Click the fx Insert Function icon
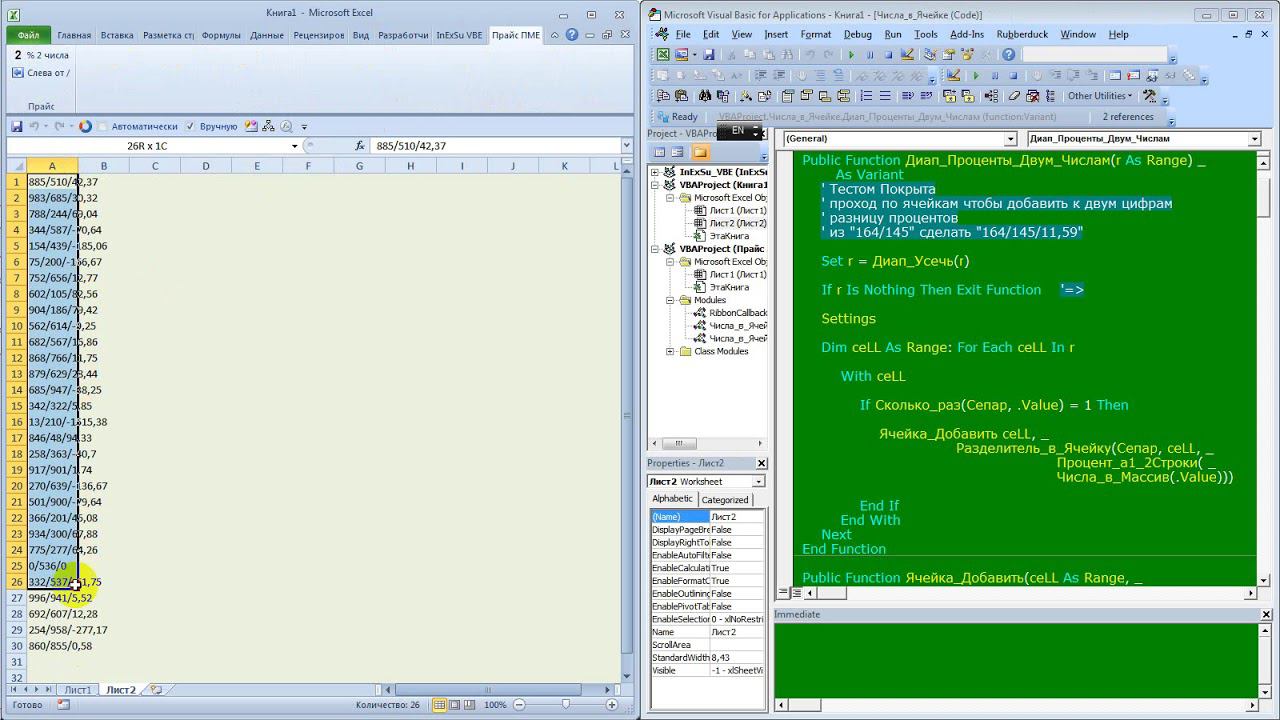Viewport: 1280px width, 720px height. (360, 146)
